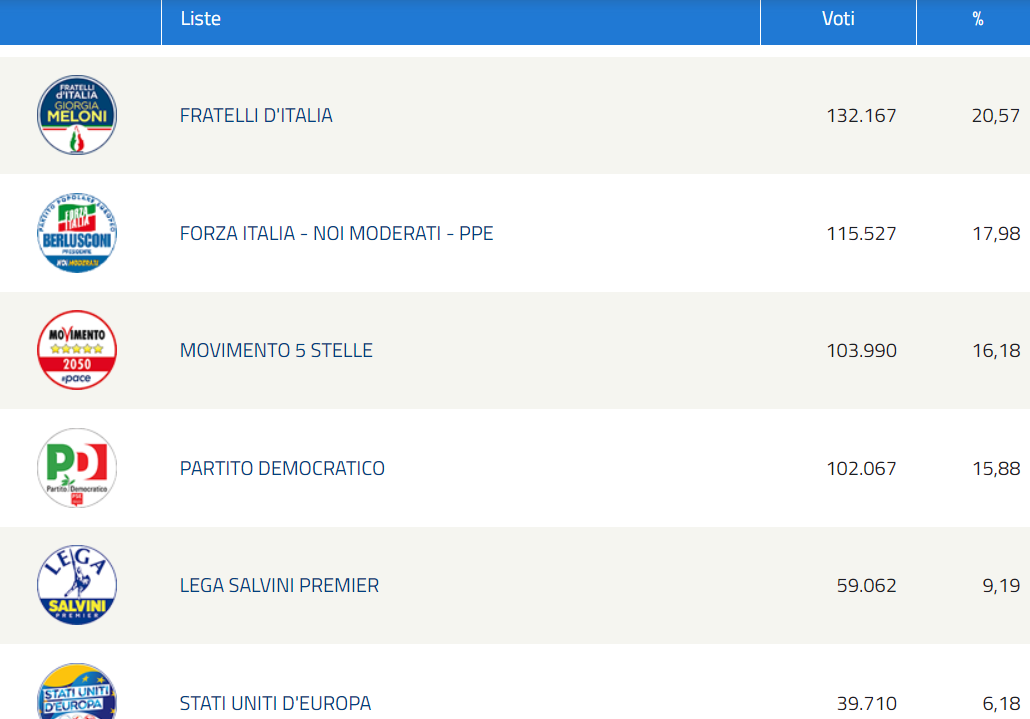Select the MOVIMENTO 5 STELLE list name
Image resolution: width=1030 pixels, height=719 pixels.
pyautogui.click(x=276, y=351)
